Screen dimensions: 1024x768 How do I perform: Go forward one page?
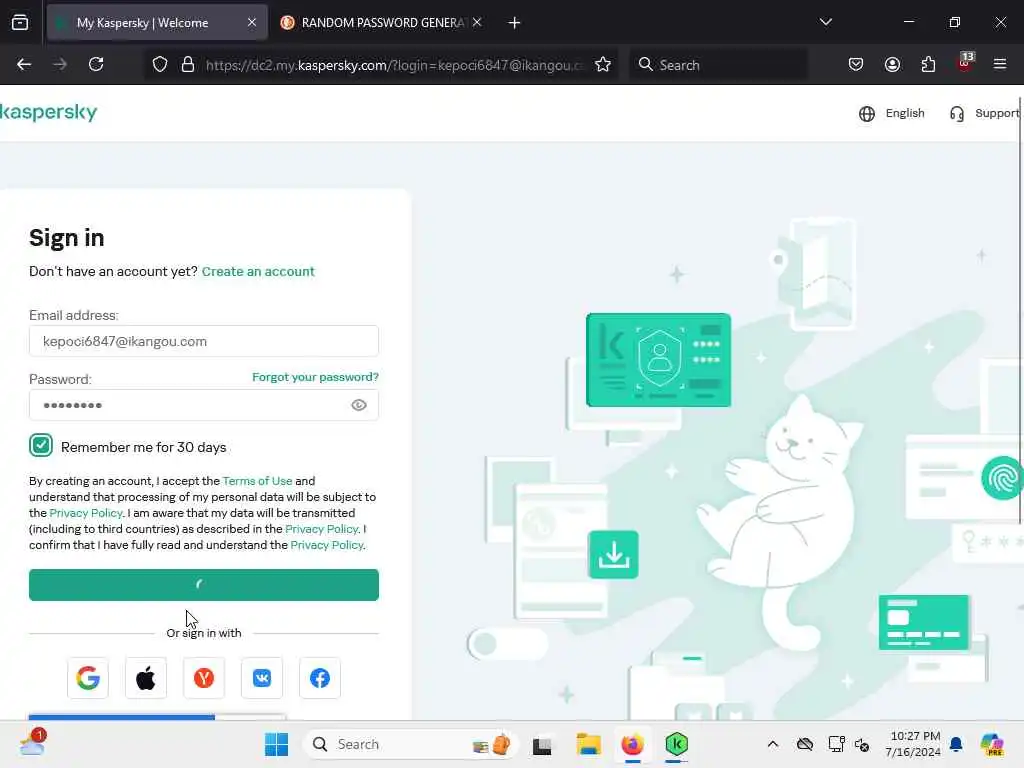click(x=60, y=65)
